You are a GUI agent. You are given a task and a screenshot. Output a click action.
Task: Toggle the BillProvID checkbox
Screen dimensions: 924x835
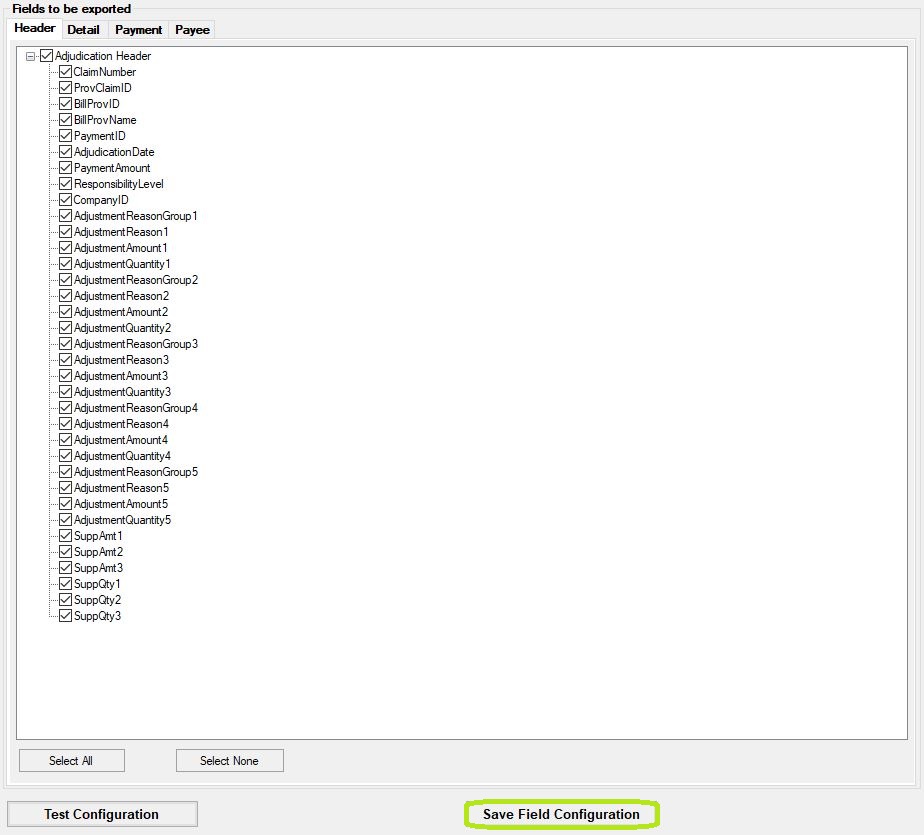pos(65,104)
